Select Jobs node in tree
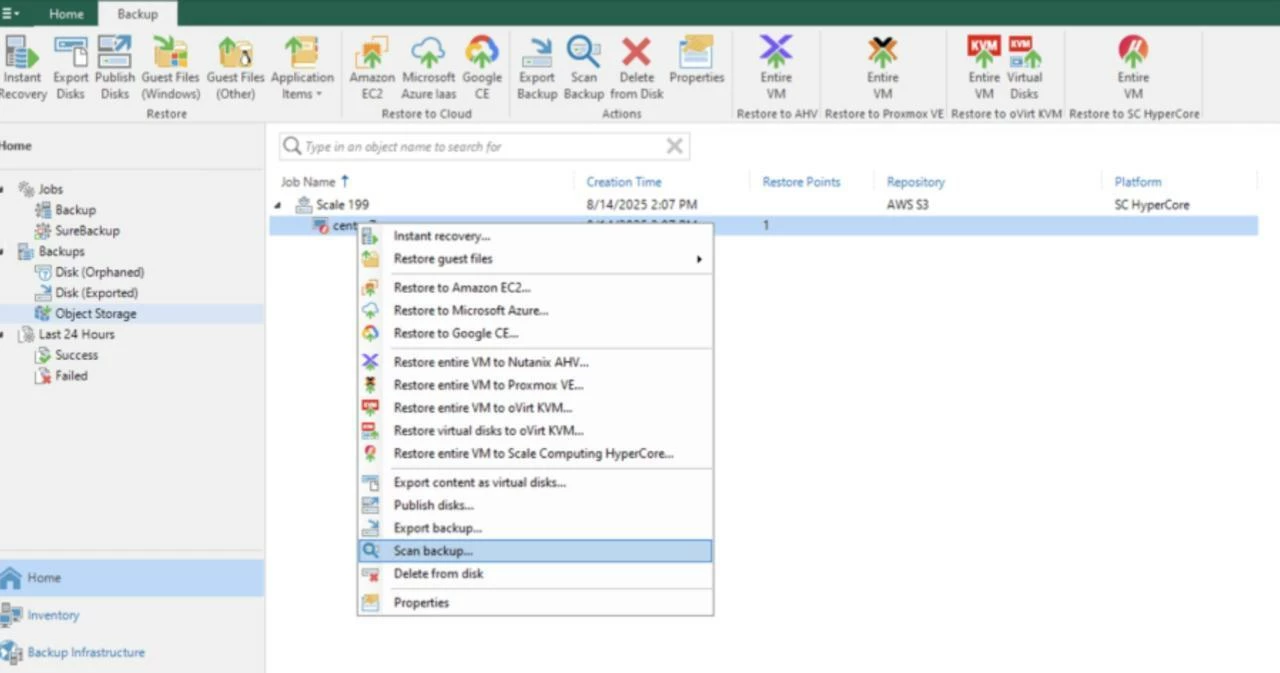This screenshot has width=1280, height=673. click(50, 189)
